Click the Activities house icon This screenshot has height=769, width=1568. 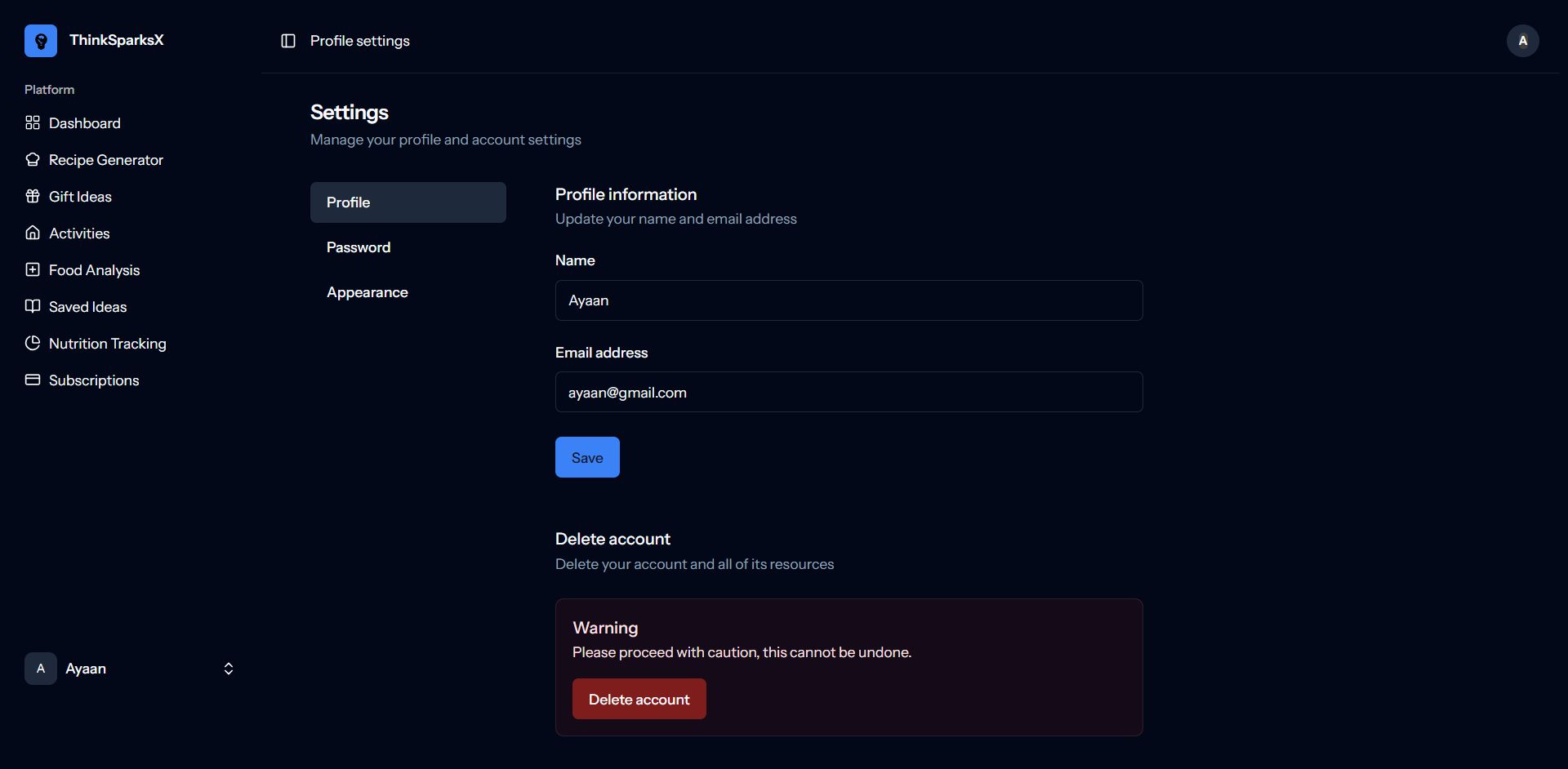[x=33, y=233]
